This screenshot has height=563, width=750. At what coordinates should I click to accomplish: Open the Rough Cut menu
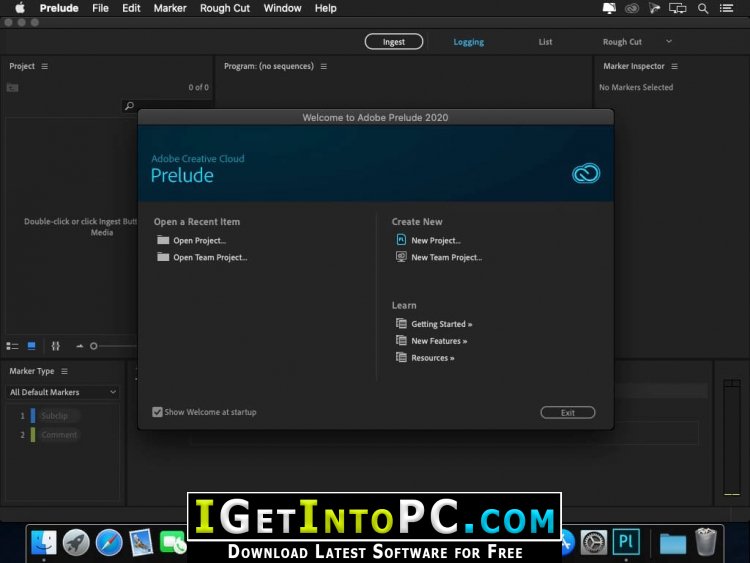tap(225, 8)
